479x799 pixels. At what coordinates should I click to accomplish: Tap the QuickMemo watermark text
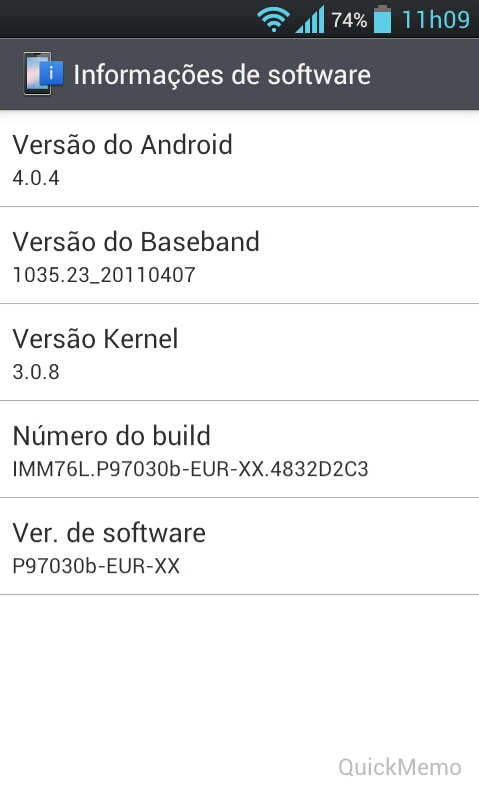[400, 767]
